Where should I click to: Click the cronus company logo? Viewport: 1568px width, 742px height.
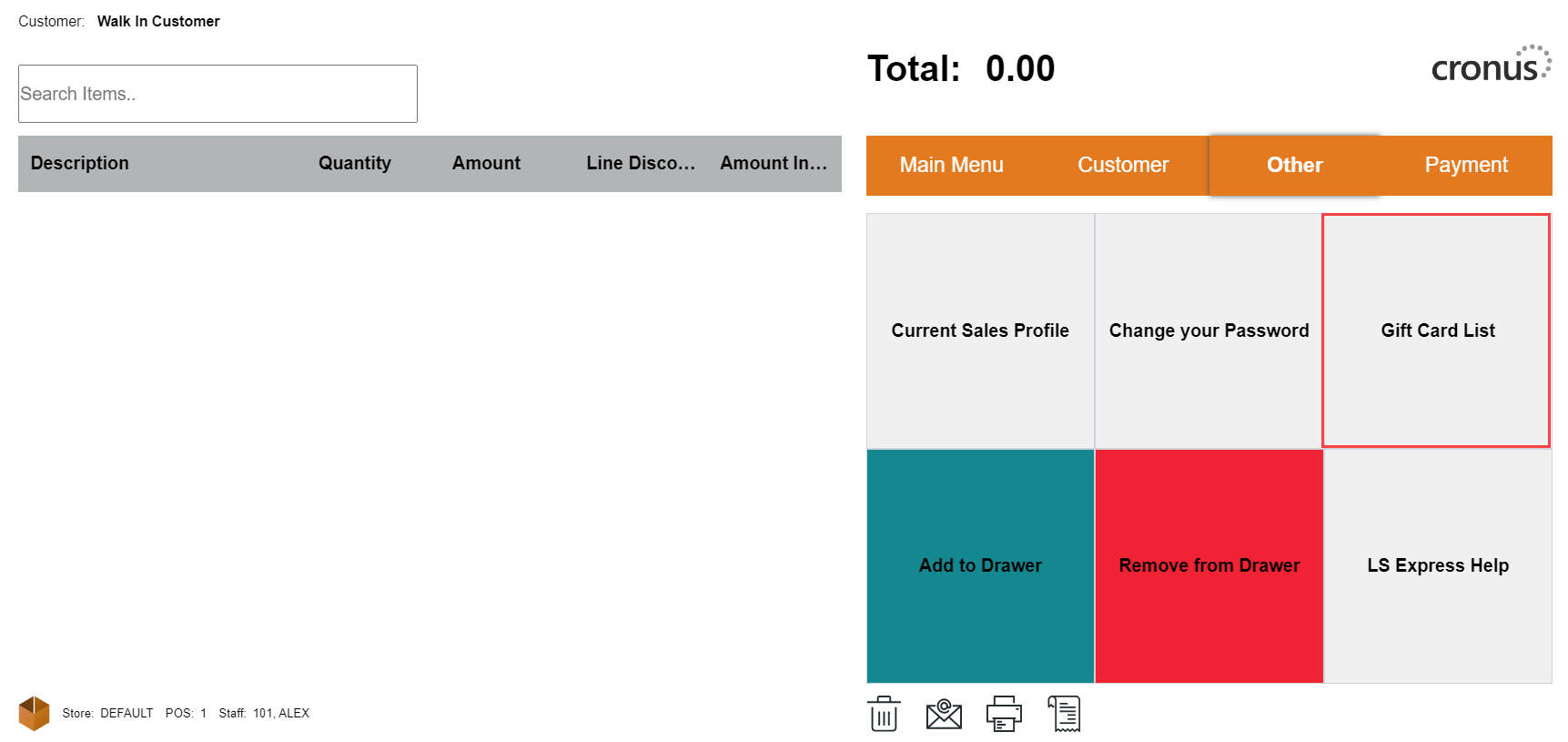(x=1491, y=66)
